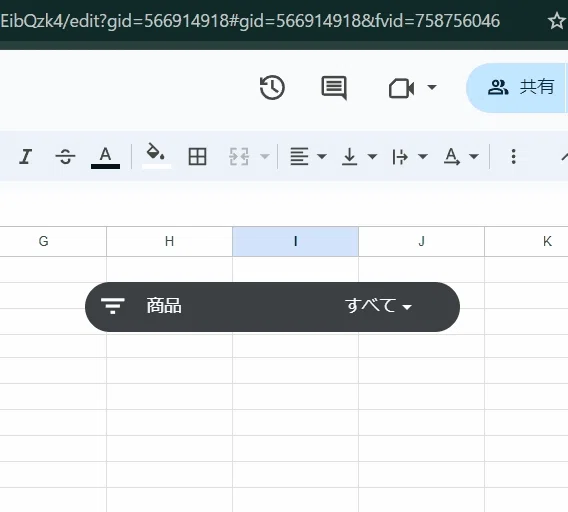Open version history clock icon
568x512 pixels.
click(272, 87)
